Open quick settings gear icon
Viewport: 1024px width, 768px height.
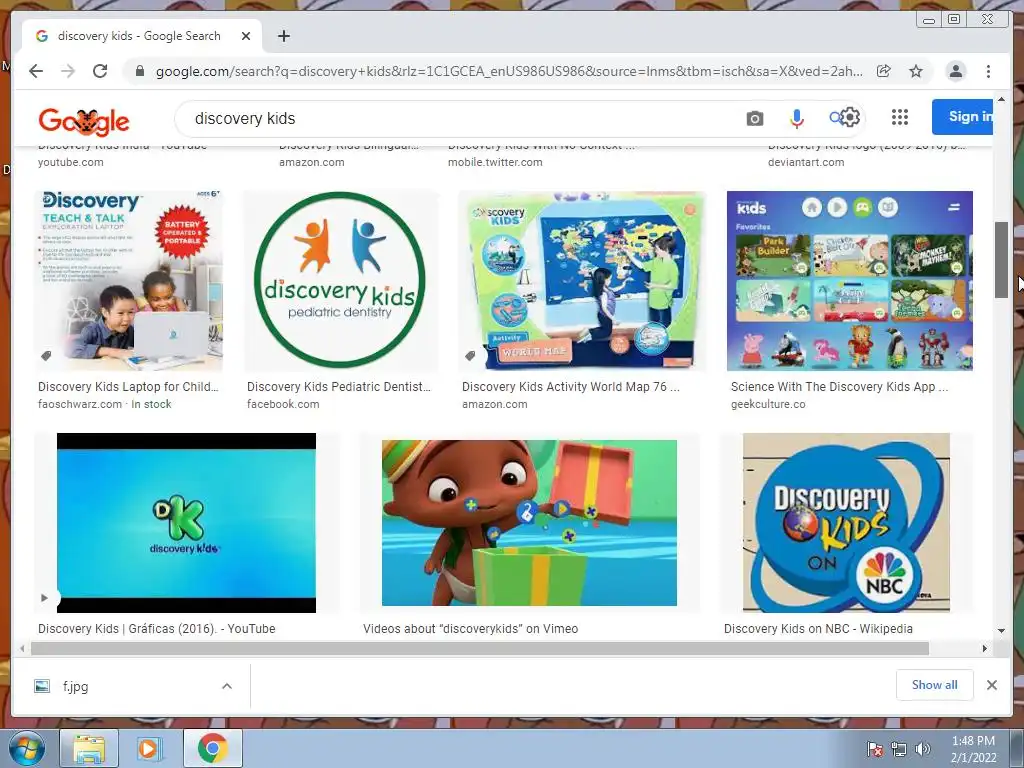click(849, 117)
